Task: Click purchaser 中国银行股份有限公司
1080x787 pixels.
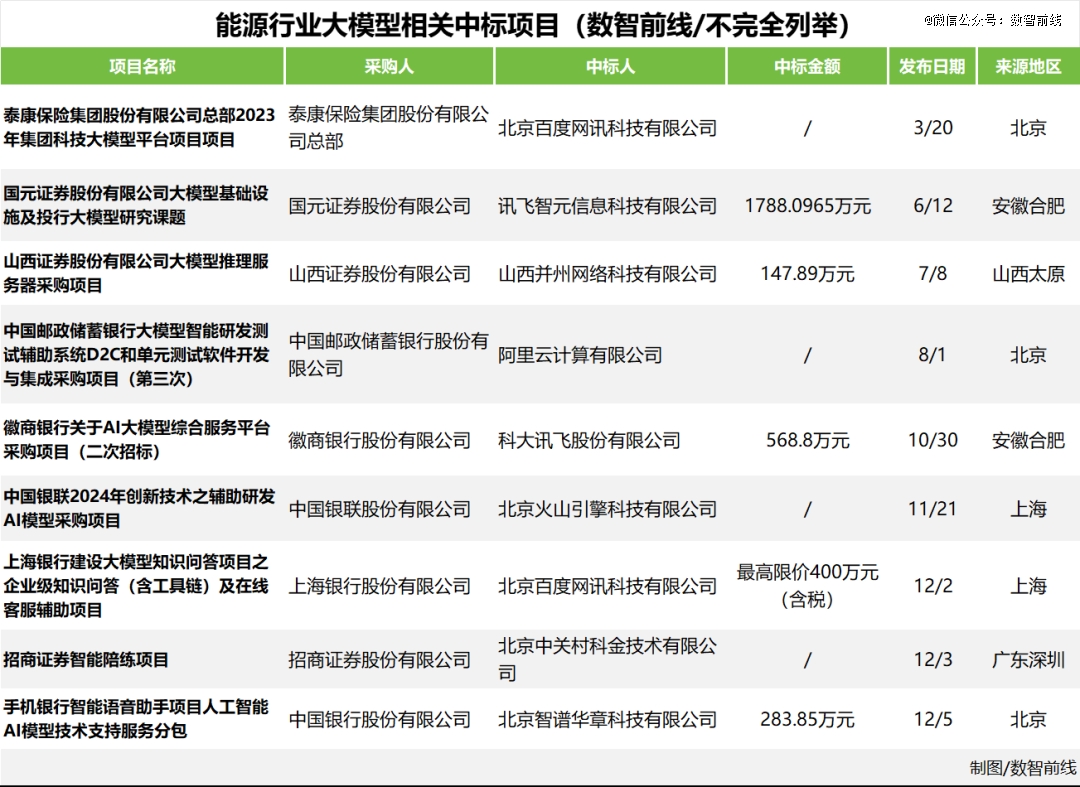Action: click(x=380, y=720)
